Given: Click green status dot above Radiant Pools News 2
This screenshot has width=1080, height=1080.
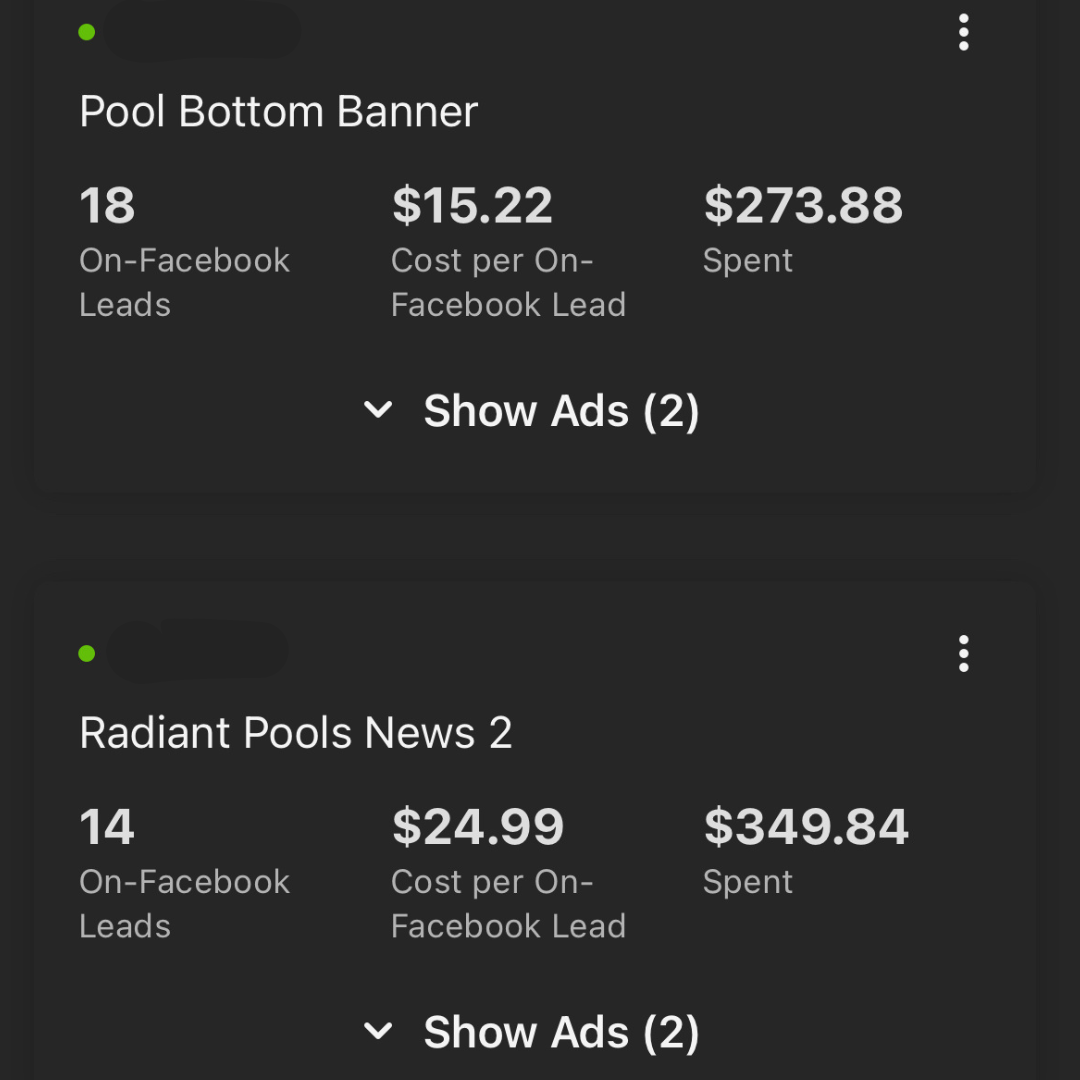Looking at the screenshot, I should point(87,653).
